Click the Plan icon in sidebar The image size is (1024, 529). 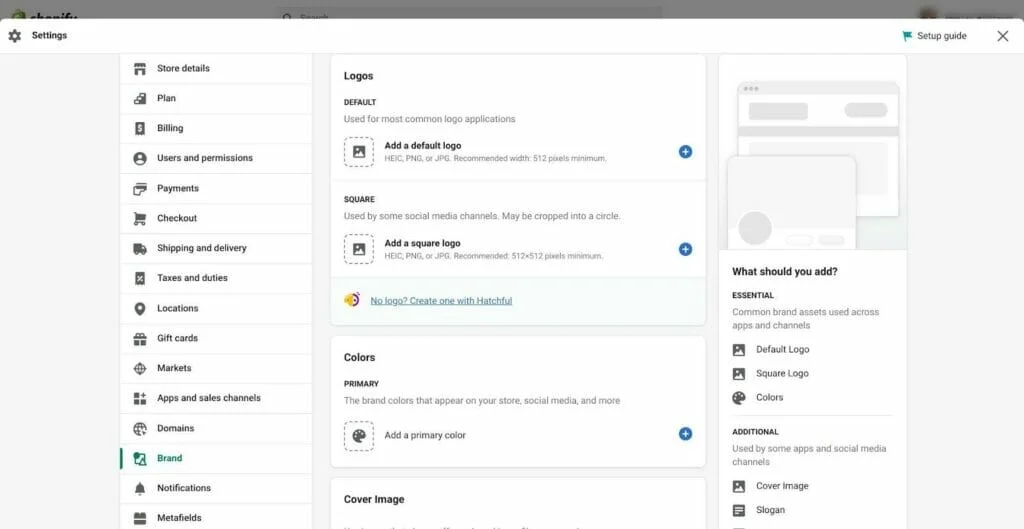140,99
